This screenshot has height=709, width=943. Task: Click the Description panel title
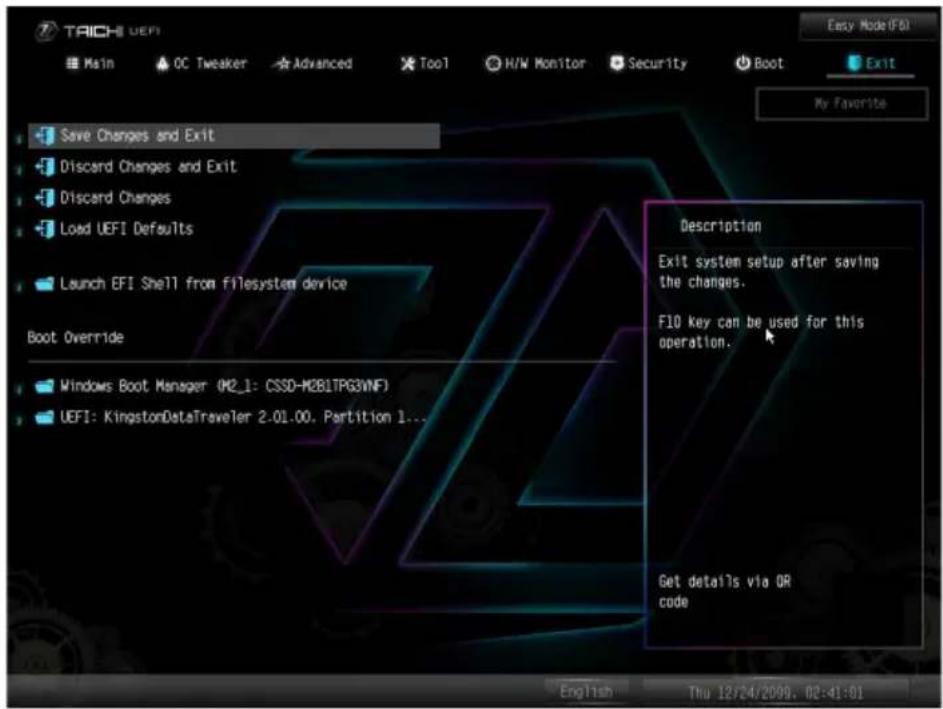tap(720, 226)
